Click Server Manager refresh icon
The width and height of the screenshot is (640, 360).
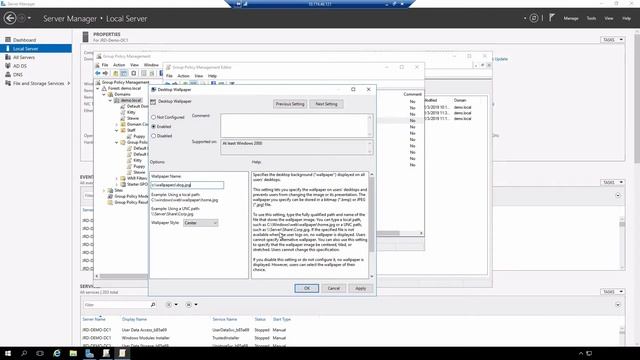click(533, 18)
